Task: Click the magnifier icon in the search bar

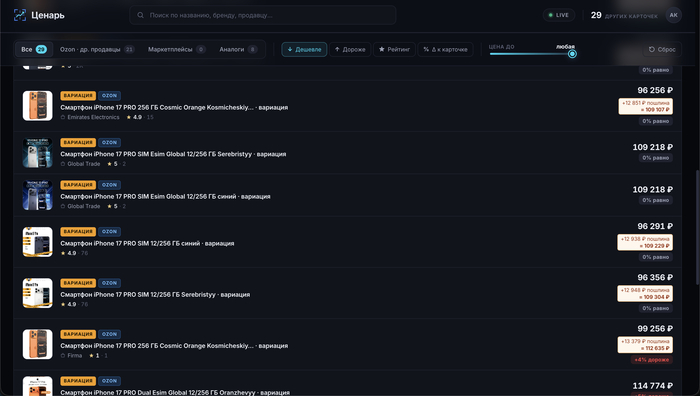Action: (x=140, y=15)
